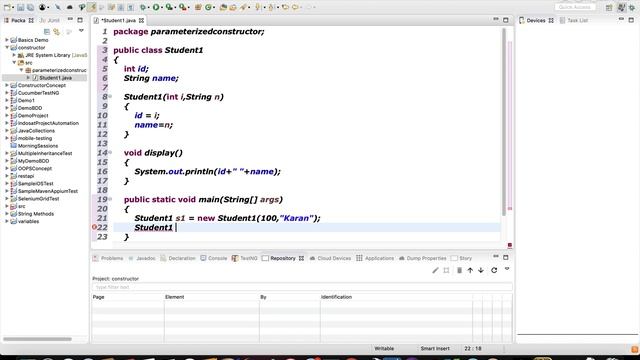
Task: Switch to the TestNG tab
Action: [x=244, y=258]
